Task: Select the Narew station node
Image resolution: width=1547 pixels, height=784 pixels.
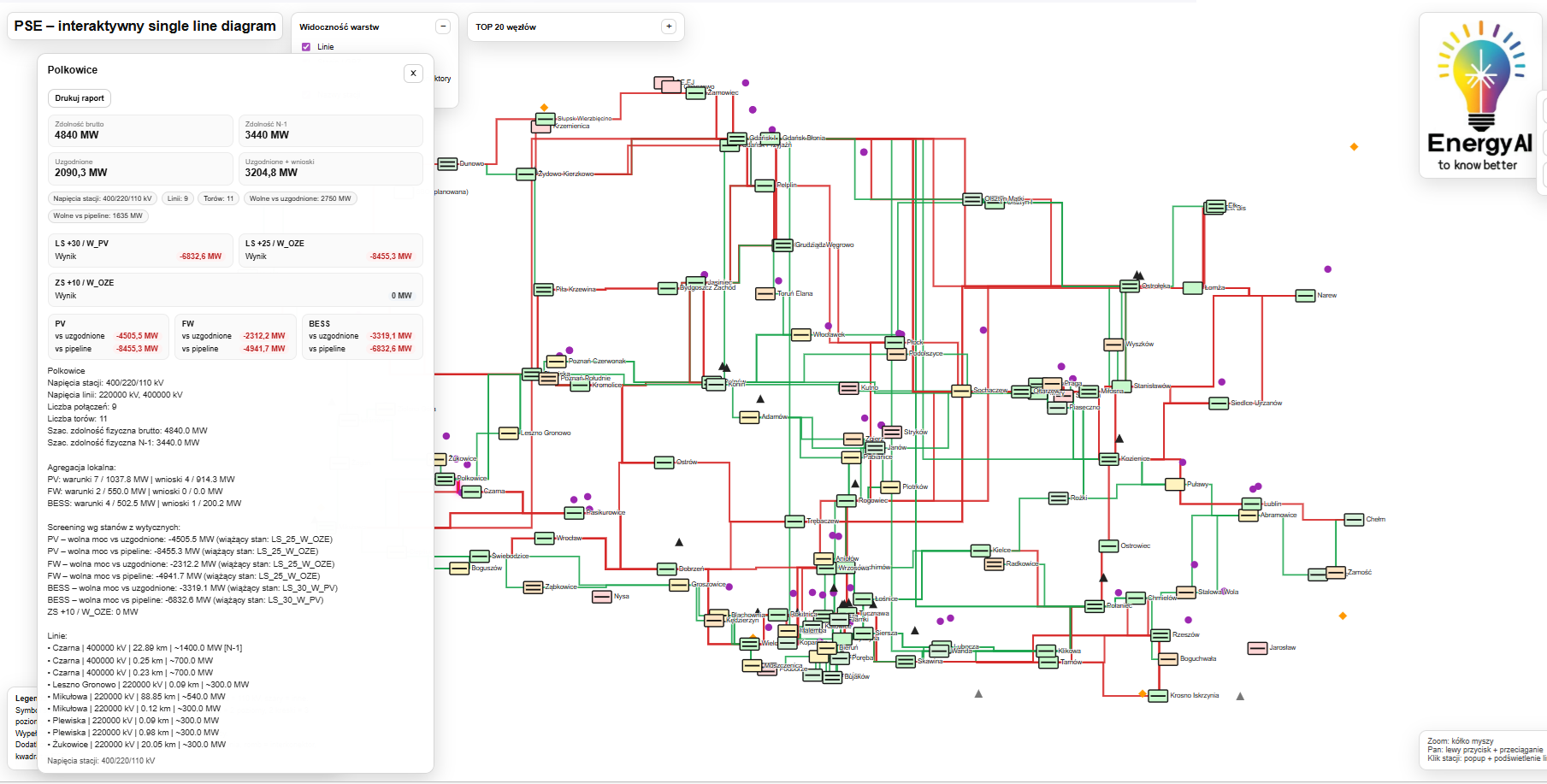Action: (x=1305, y=296)
